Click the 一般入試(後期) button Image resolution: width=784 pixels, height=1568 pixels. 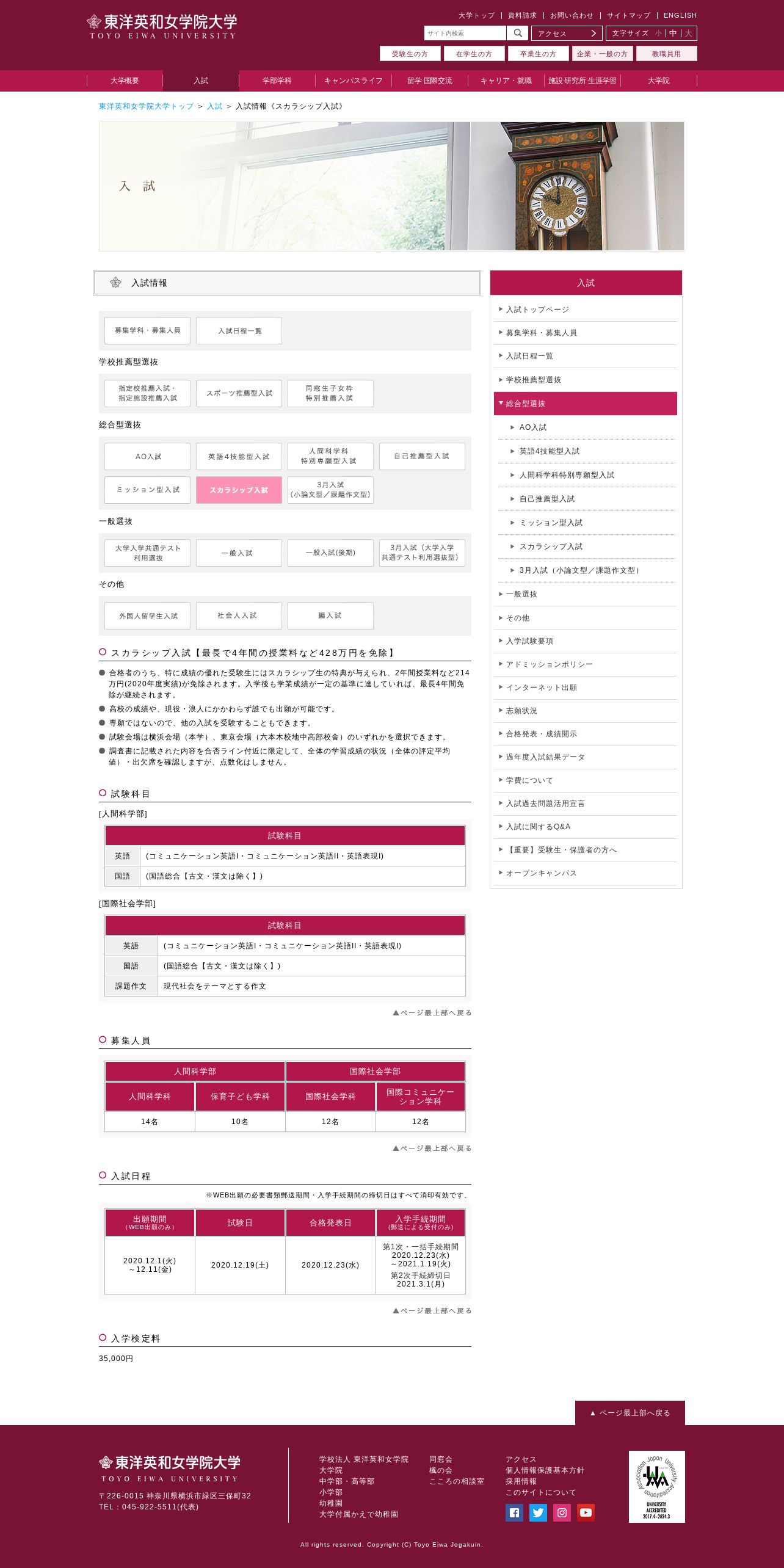(330, 553)
